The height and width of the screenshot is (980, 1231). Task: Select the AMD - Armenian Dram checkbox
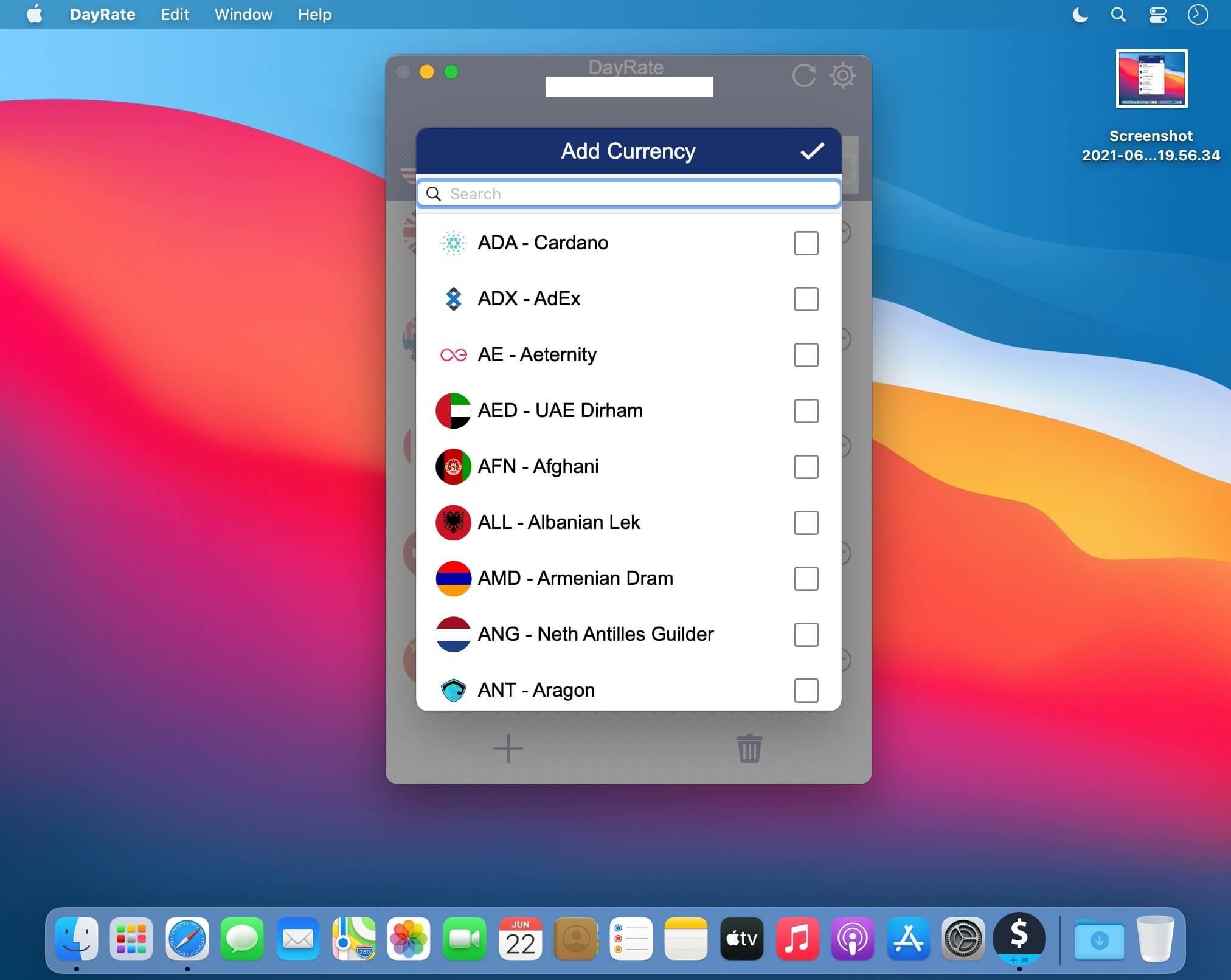[x=806, y=579]
